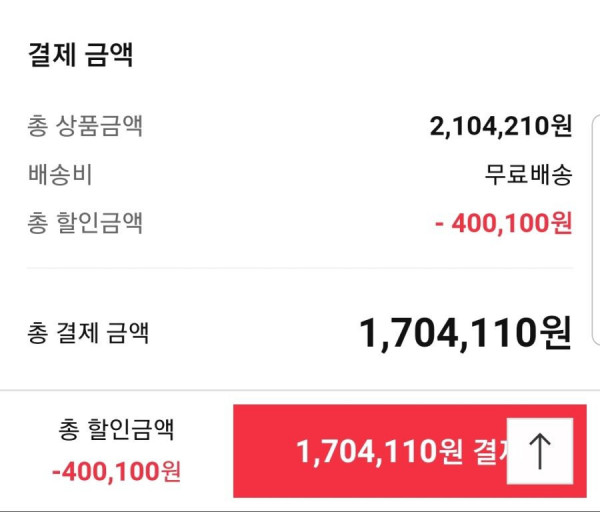Click the red 1,704,110원 결제 payment button
This screenshot has height=512, width=600.
click(x=410, y=451)
